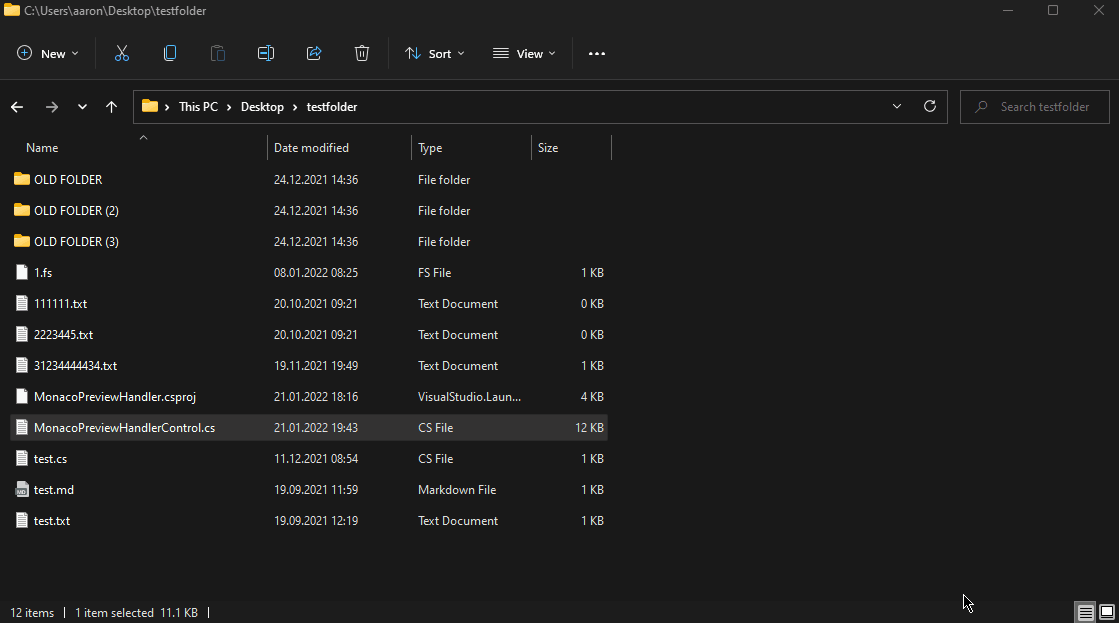Navigate to This PC via breadcrumb
Image resolution: width=1119 pixels, height=623 pixels.
pos(198,106)
